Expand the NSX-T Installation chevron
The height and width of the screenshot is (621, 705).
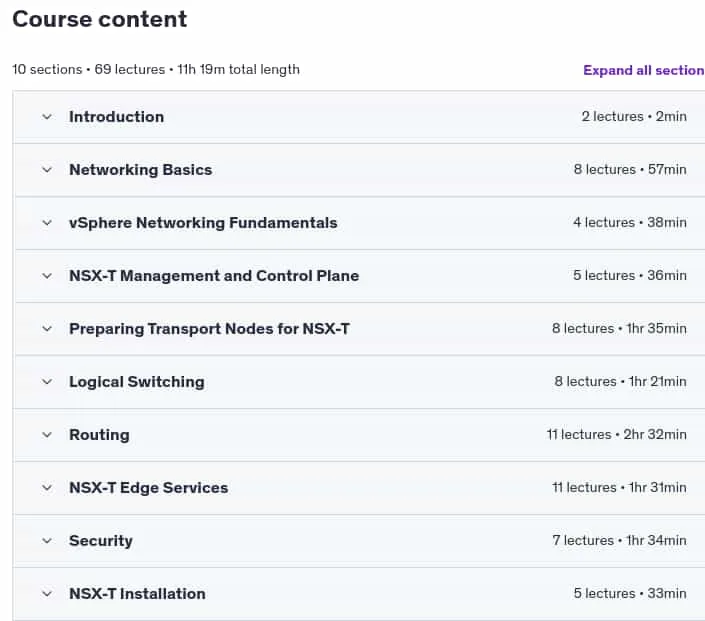coord(47,594)
